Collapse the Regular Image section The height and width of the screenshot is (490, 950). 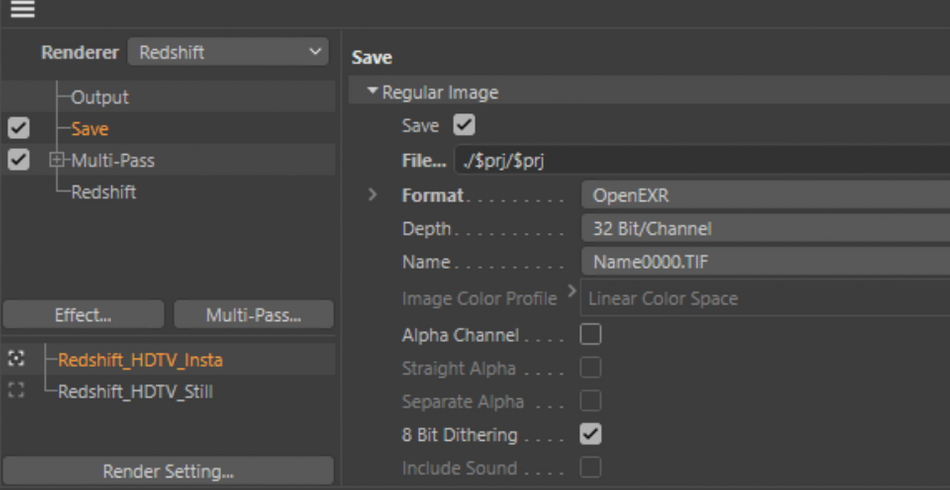click(x=372, y=92)
